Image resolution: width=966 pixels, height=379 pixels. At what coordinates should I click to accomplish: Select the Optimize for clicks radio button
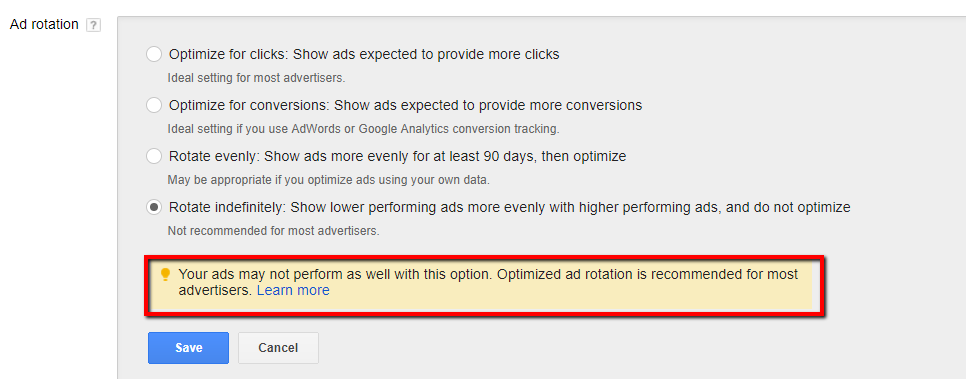tap(153, 54)
